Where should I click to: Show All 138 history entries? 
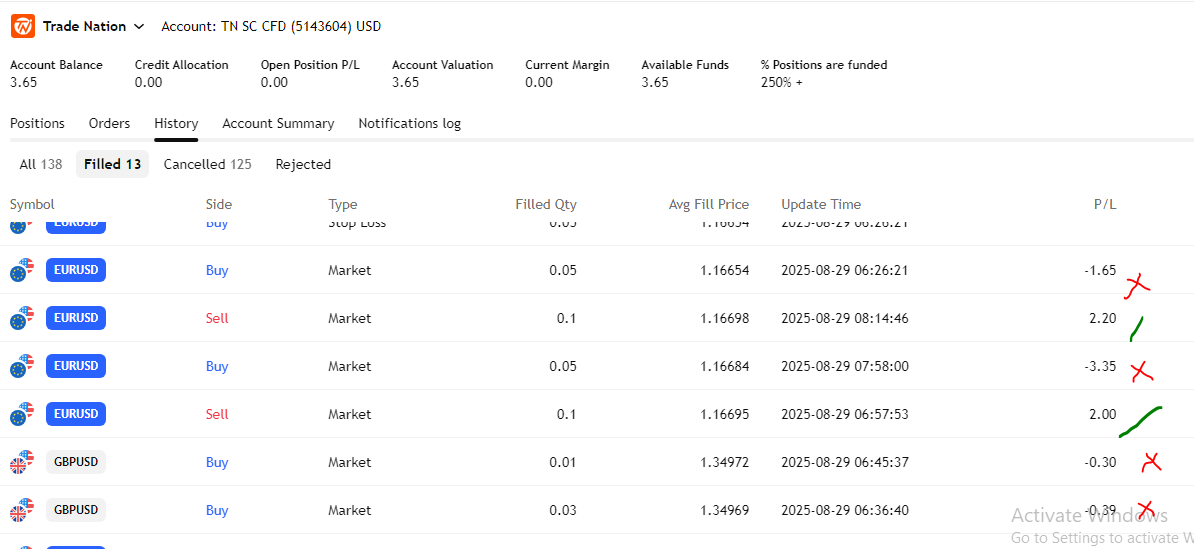pos(41,164)
